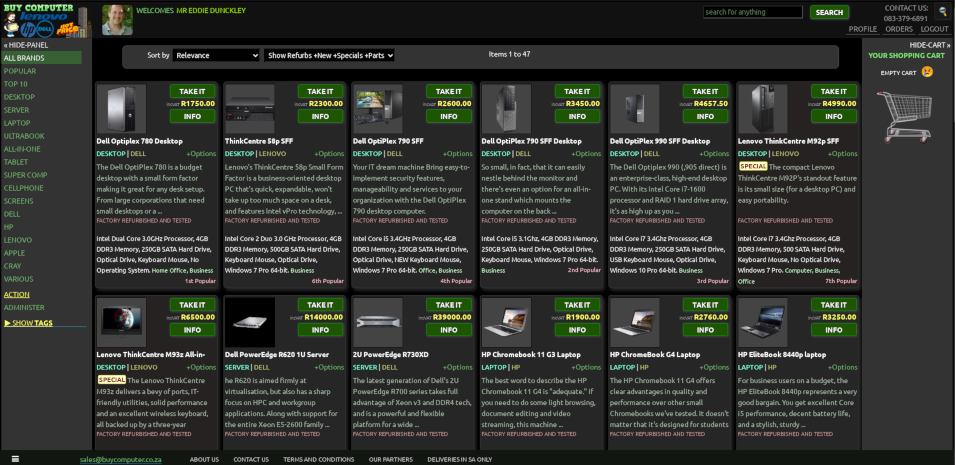Open the hamburger menu icon in footer
The height and width of the screenshot is (465, 955).
(x=16, y=459)
